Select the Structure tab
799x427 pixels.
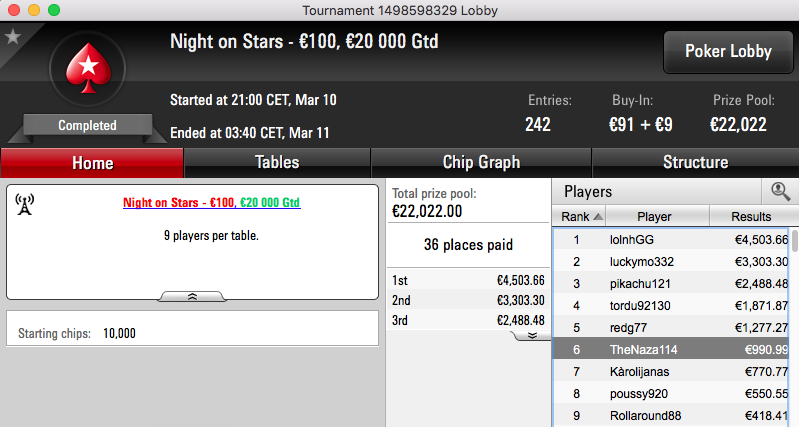click(x=696, y=163)
